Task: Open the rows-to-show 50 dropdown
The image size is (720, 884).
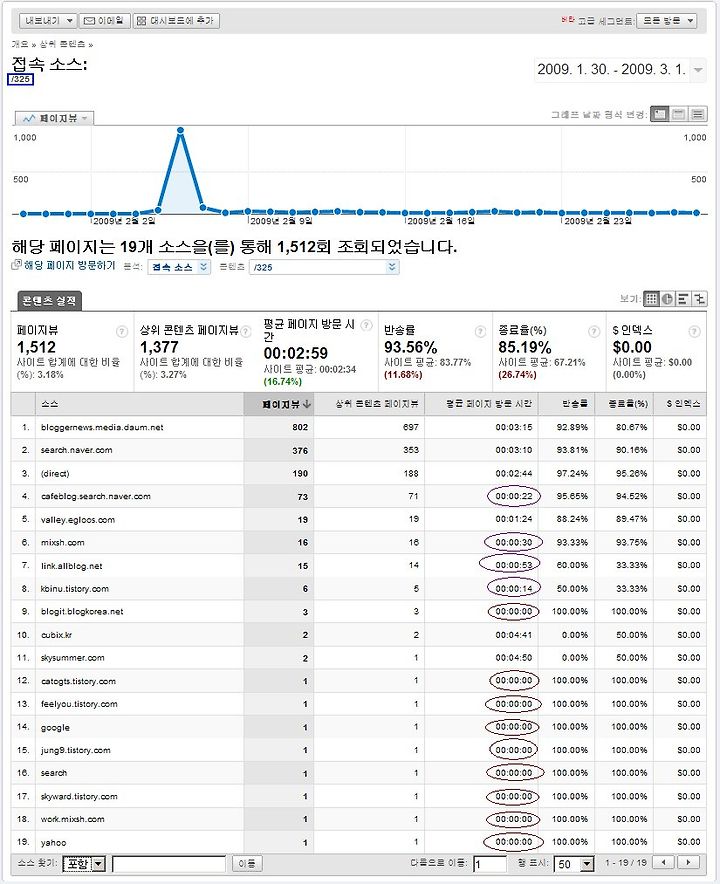Action: pyautogui.click(x=574, y=863)
